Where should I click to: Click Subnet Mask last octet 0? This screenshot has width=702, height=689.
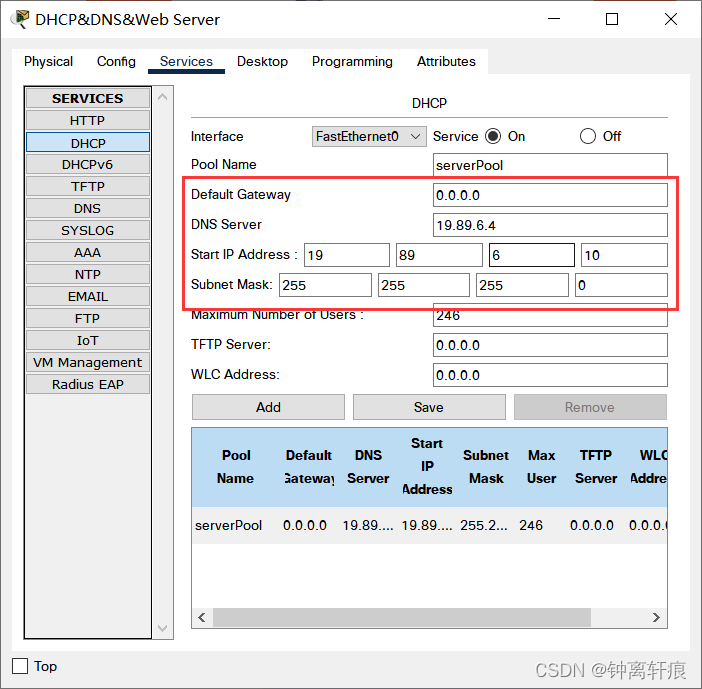(x=621, y=285)
